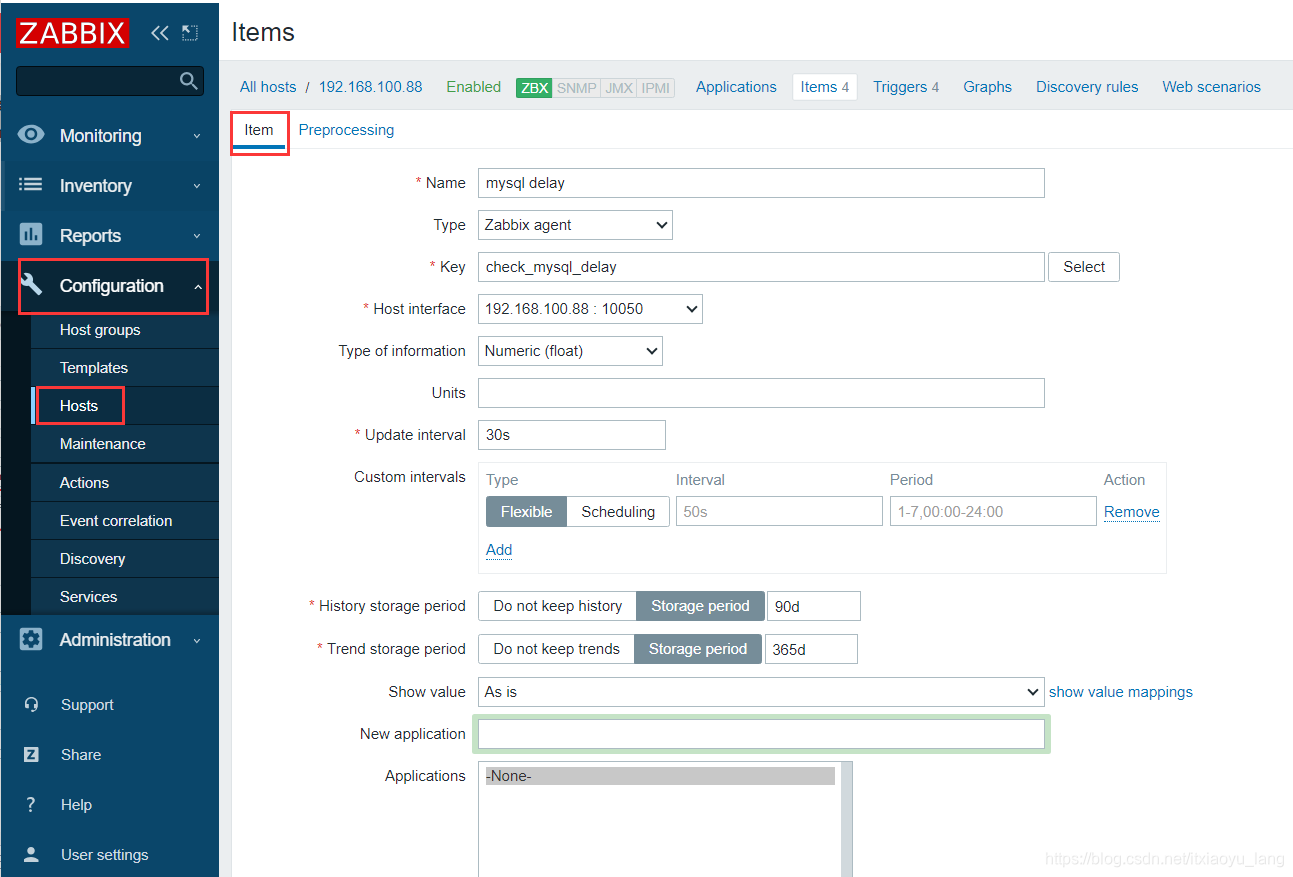Viewport: 1293px width, 877px height.
Task: Expand the Monitoring menu section
Action: click(x=110, y=136)
